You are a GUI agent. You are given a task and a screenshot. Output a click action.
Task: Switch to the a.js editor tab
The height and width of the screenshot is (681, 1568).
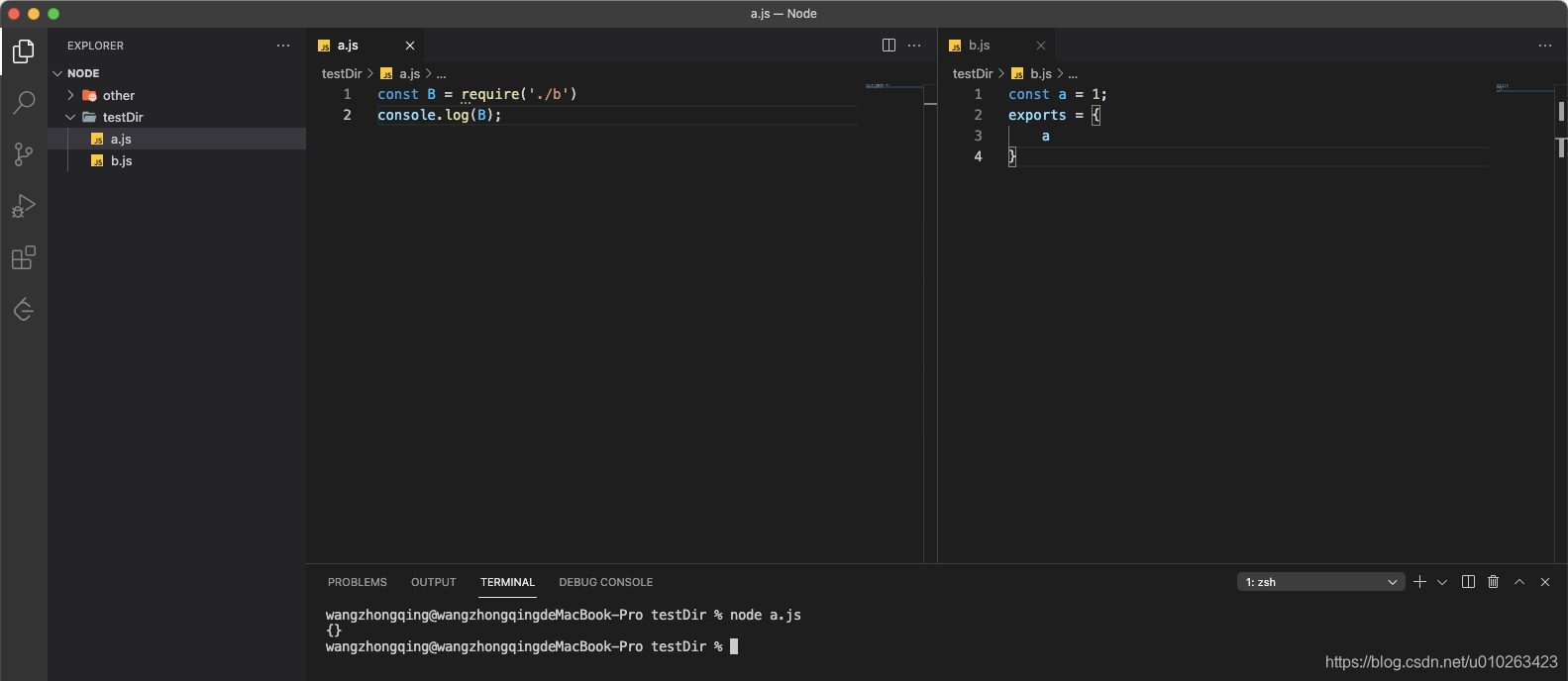(x=366, y=46)
